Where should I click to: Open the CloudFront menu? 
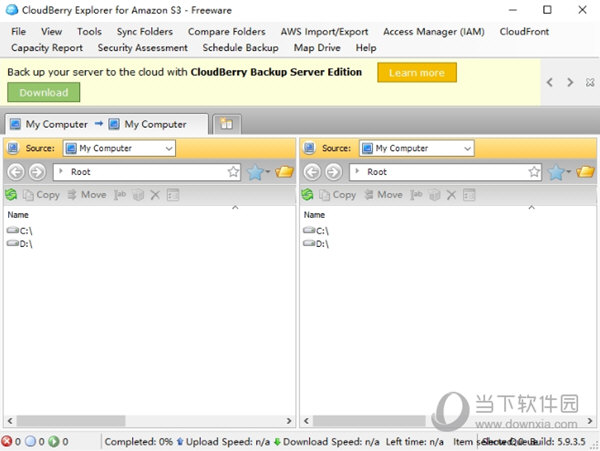(524, 32)
